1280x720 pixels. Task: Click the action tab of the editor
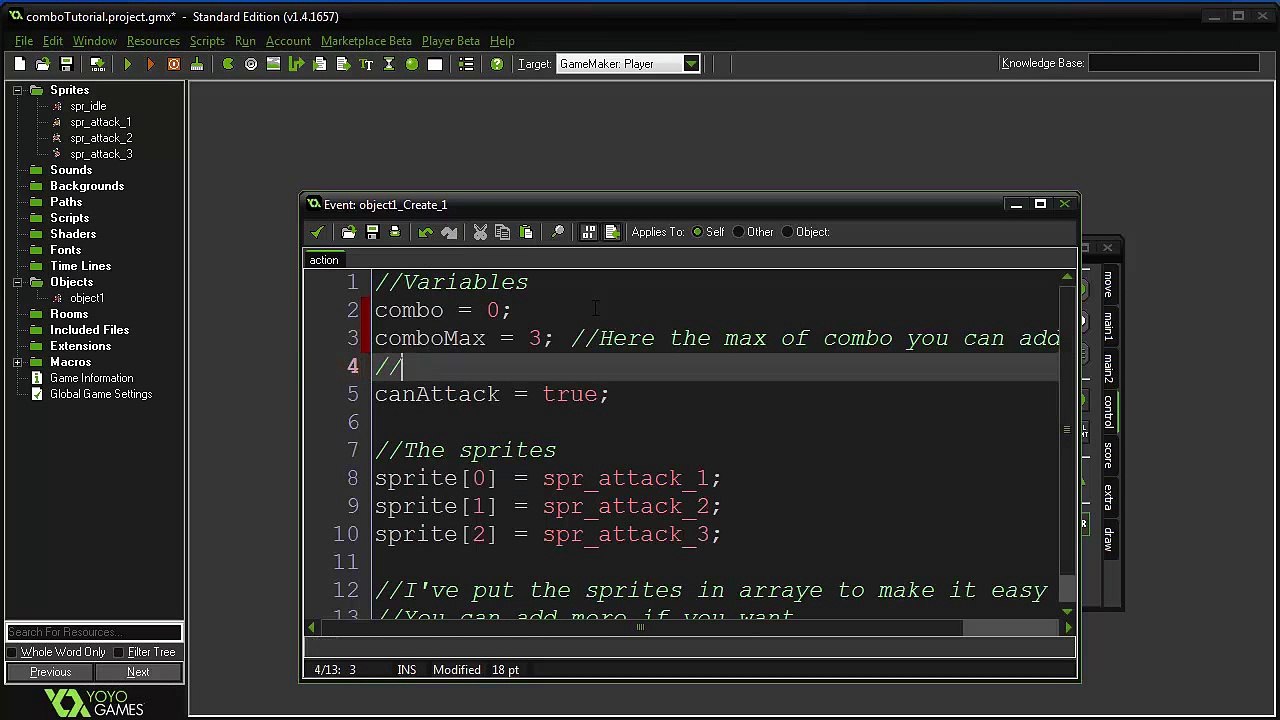[x=324, y=260]
